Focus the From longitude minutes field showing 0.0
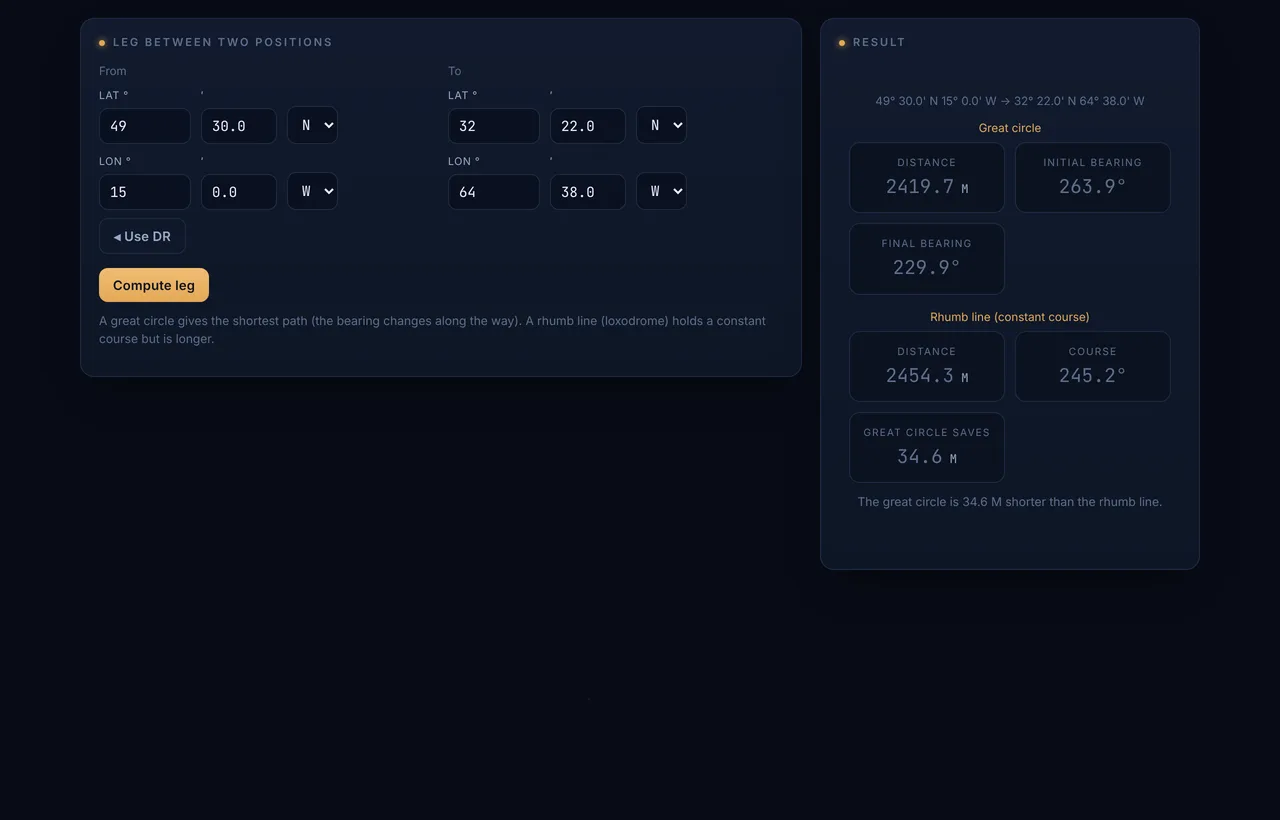The width and height of the screenshot is (1280, 820). 239,192
